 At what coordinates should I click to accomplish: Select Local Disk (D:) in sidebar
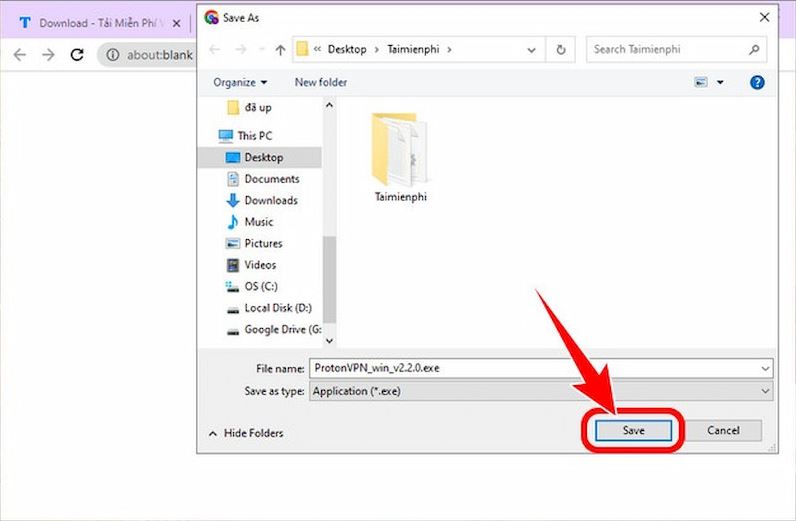tap(277, 308)
